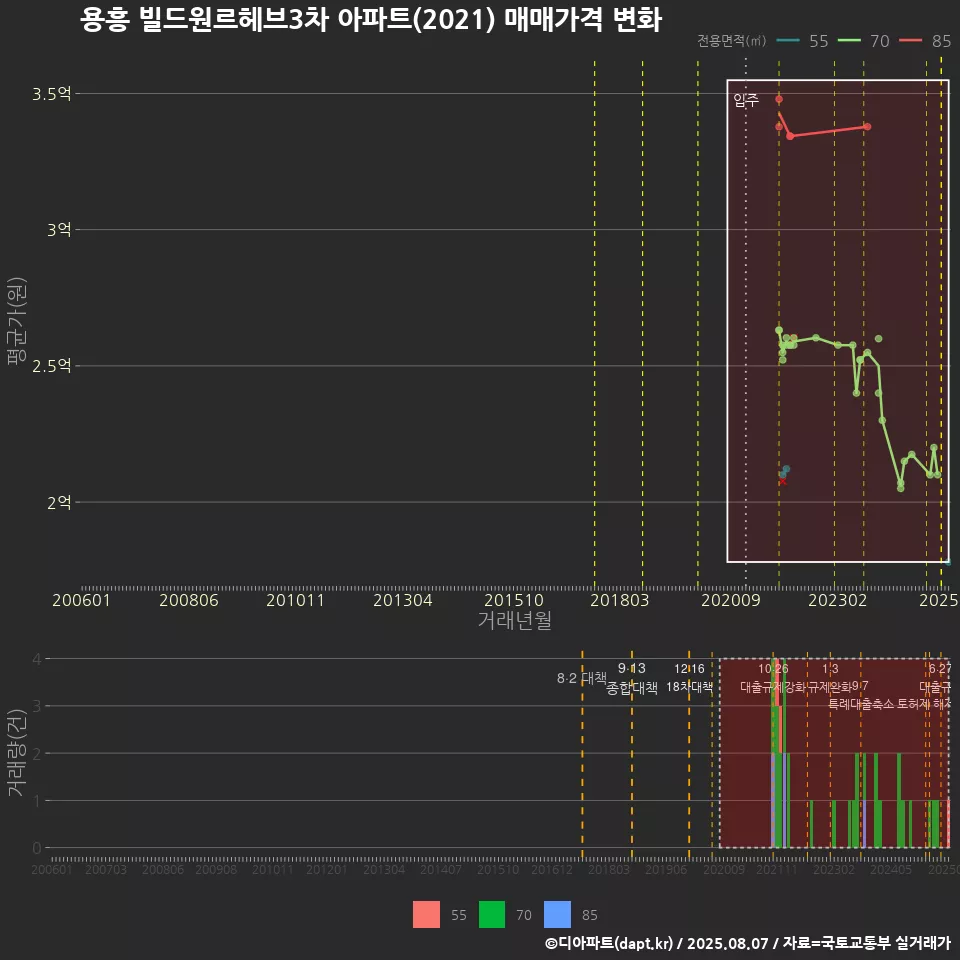Viewport: 960px width, 960px height.
Task: Select the pink 55 swatch in bottom legend
Action: [x=426, y=915]
